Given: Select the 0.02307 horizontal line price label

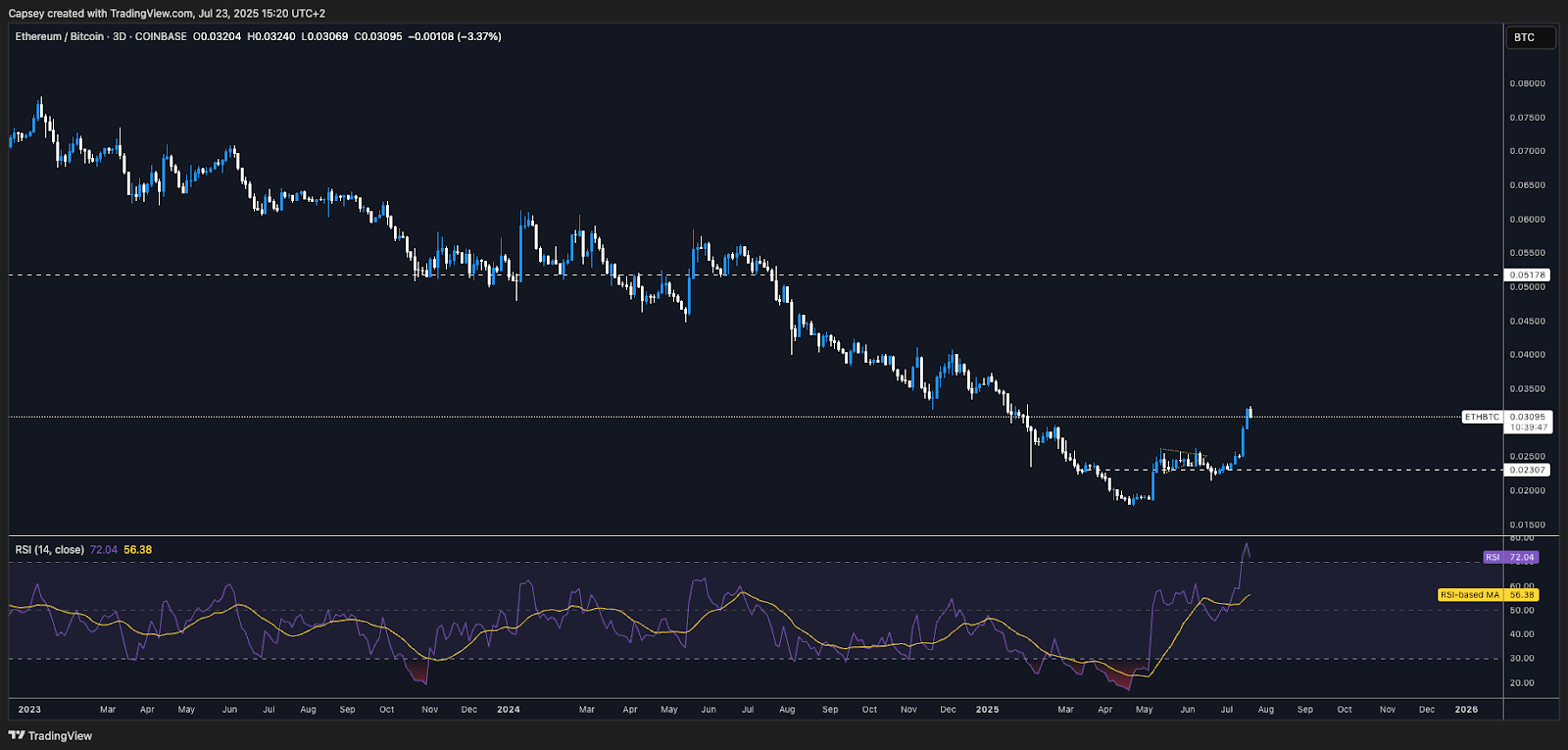Looking at the screenshot, I should tap(1527, 470).
